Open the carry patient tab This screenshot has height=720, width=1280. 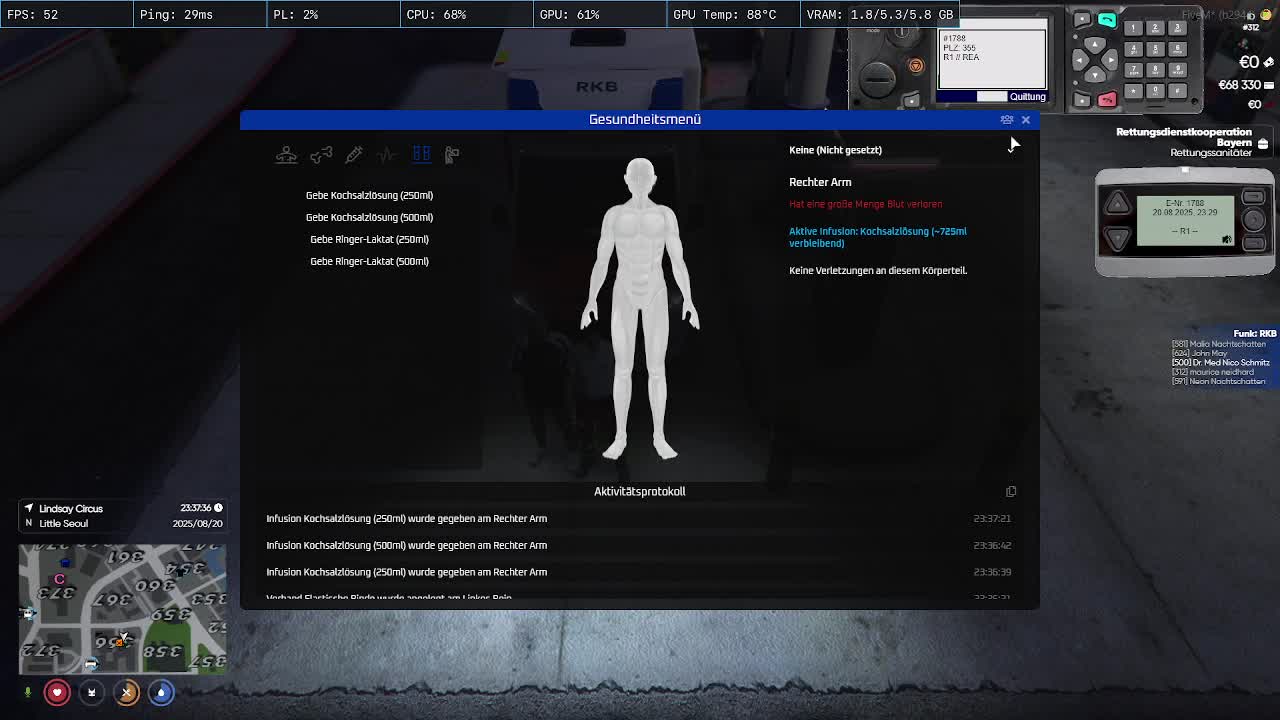(452, 154)
